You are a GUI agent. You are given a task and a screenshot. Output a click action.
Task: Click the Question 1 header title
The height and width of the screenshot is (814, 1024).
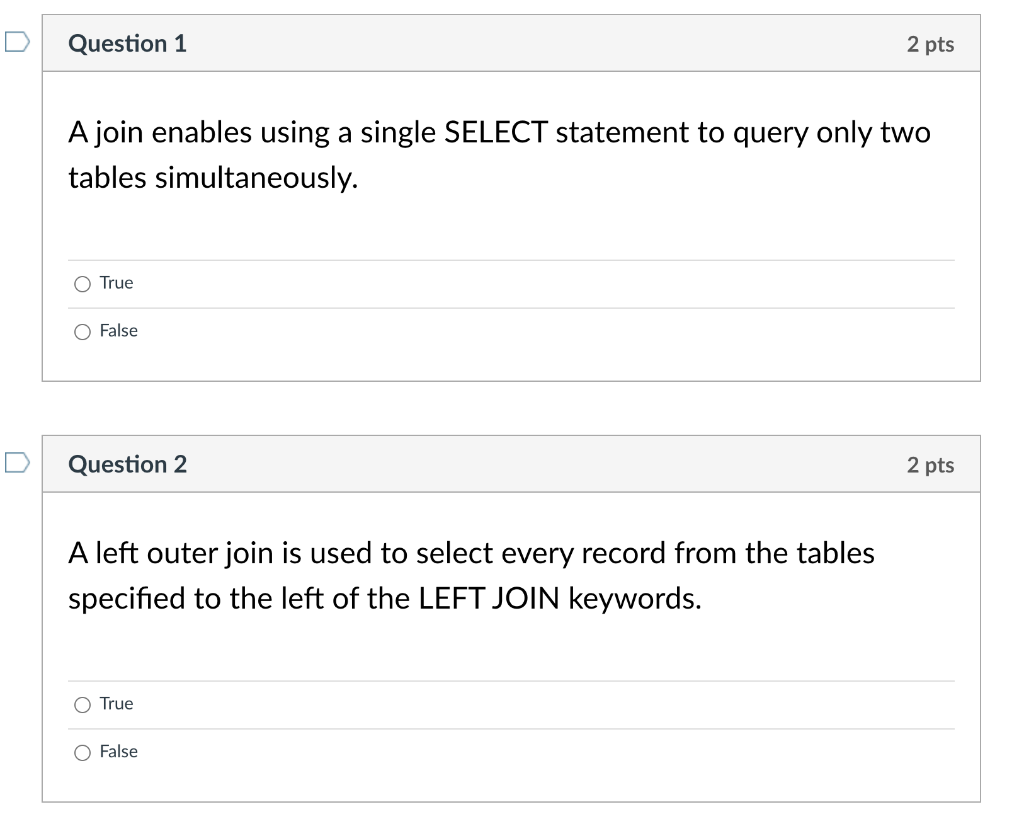pos(127,44)
